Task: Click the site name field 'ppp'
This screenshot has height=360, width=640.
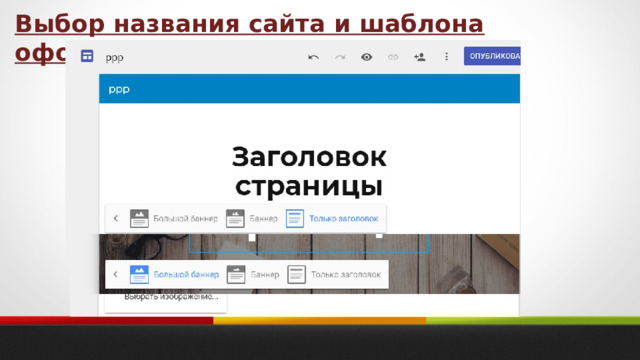Action: click(115, 58)
